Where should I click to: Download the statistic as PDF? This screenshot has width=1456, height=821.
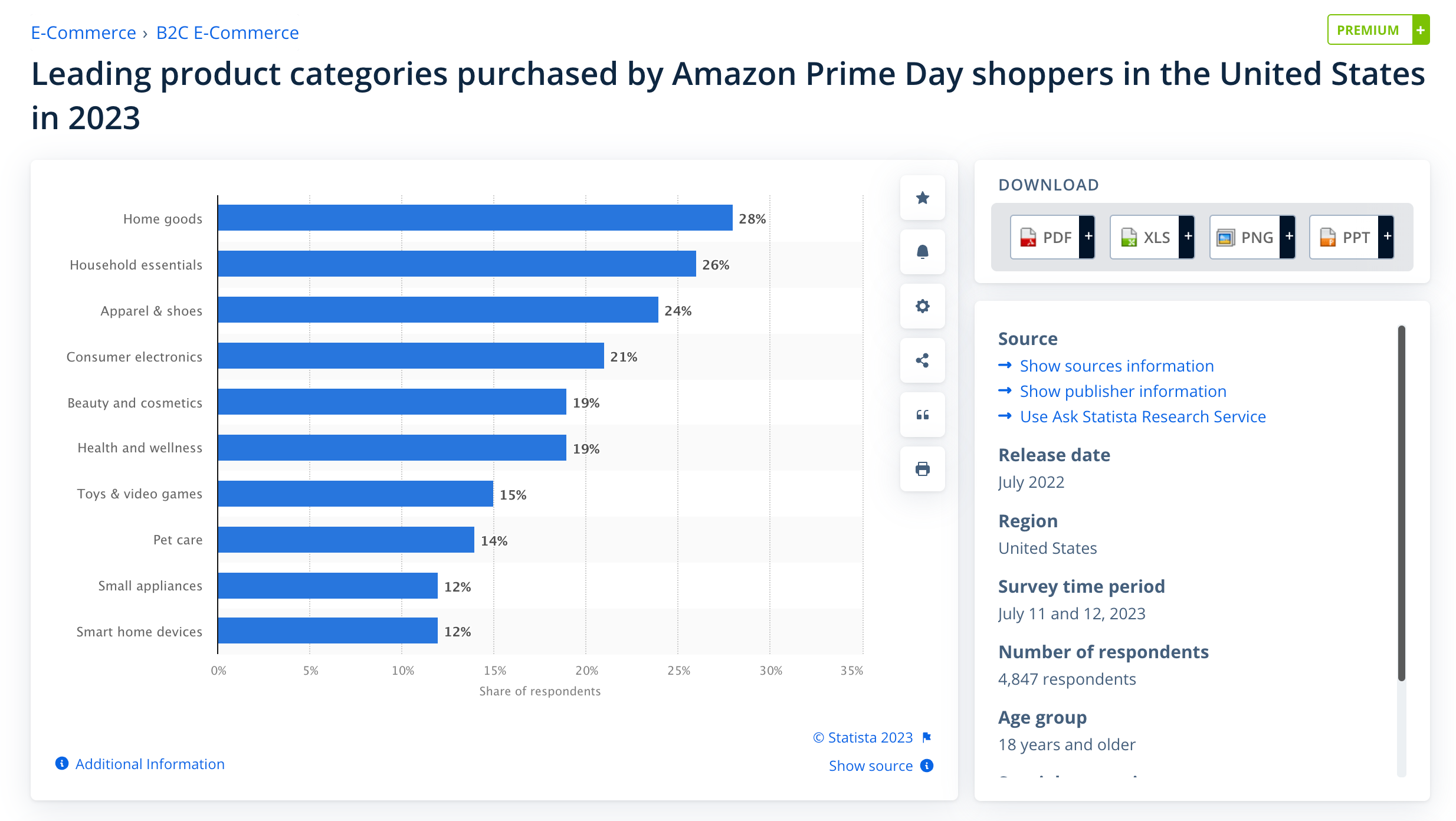pyautogui.click(x=1052, y=237)
